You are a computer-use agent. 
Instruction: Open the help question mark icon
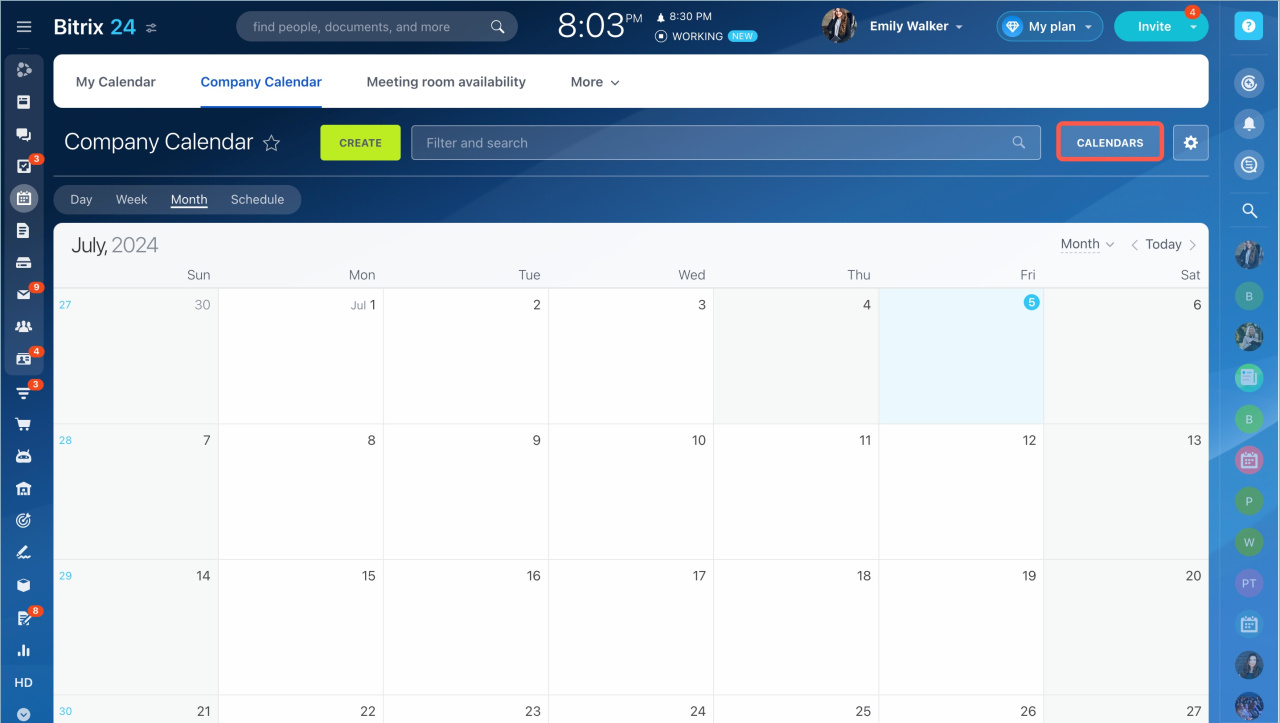[x=1248, y=27]
